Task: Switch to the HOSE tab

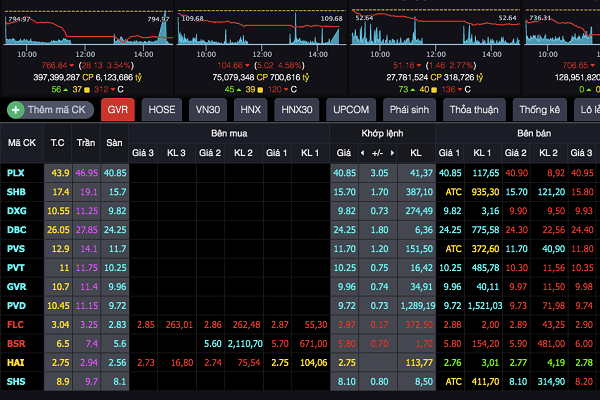Action: [162, 110]
